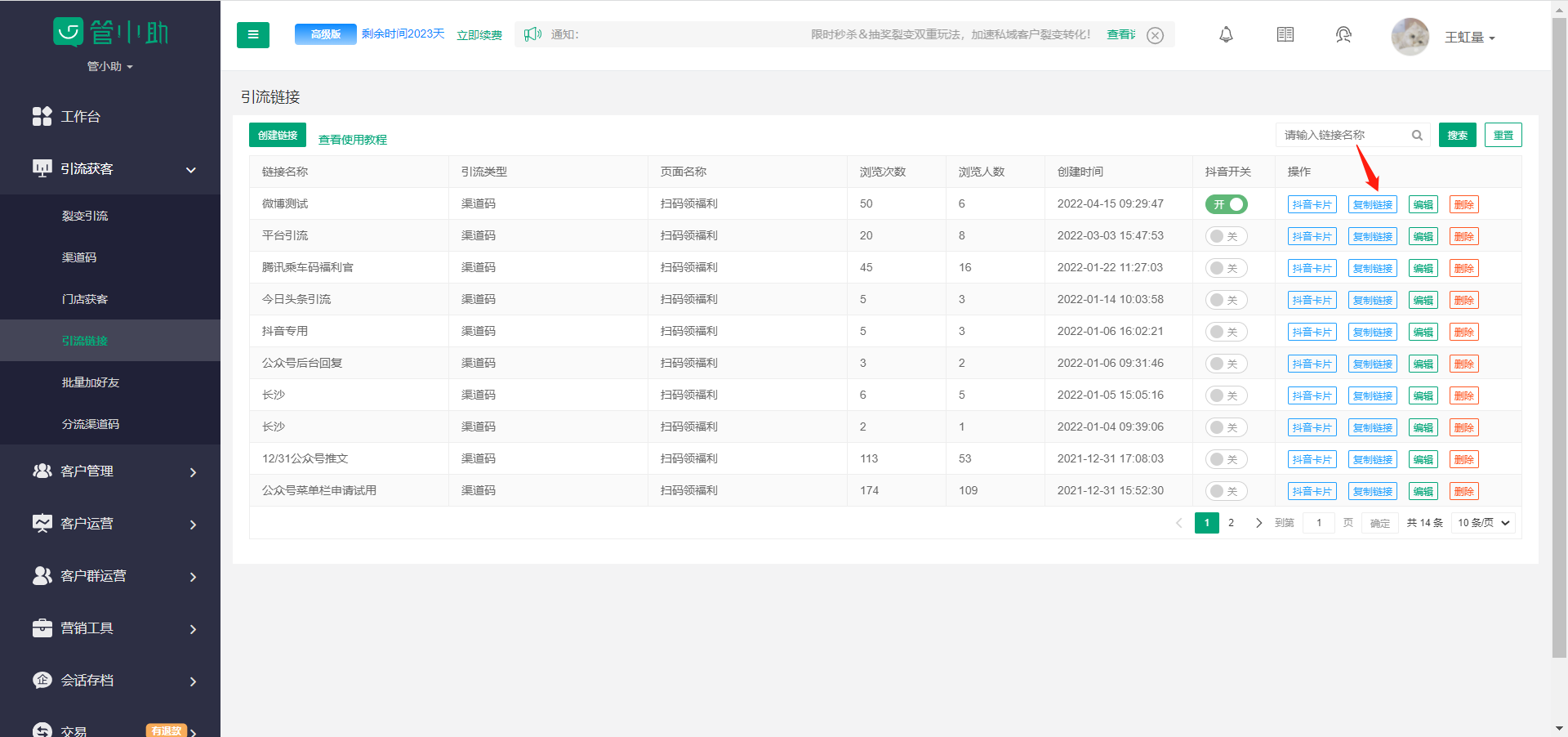The image size is (1568, 737).
Task: Close the notice banner
Action: click(1155, 35)
